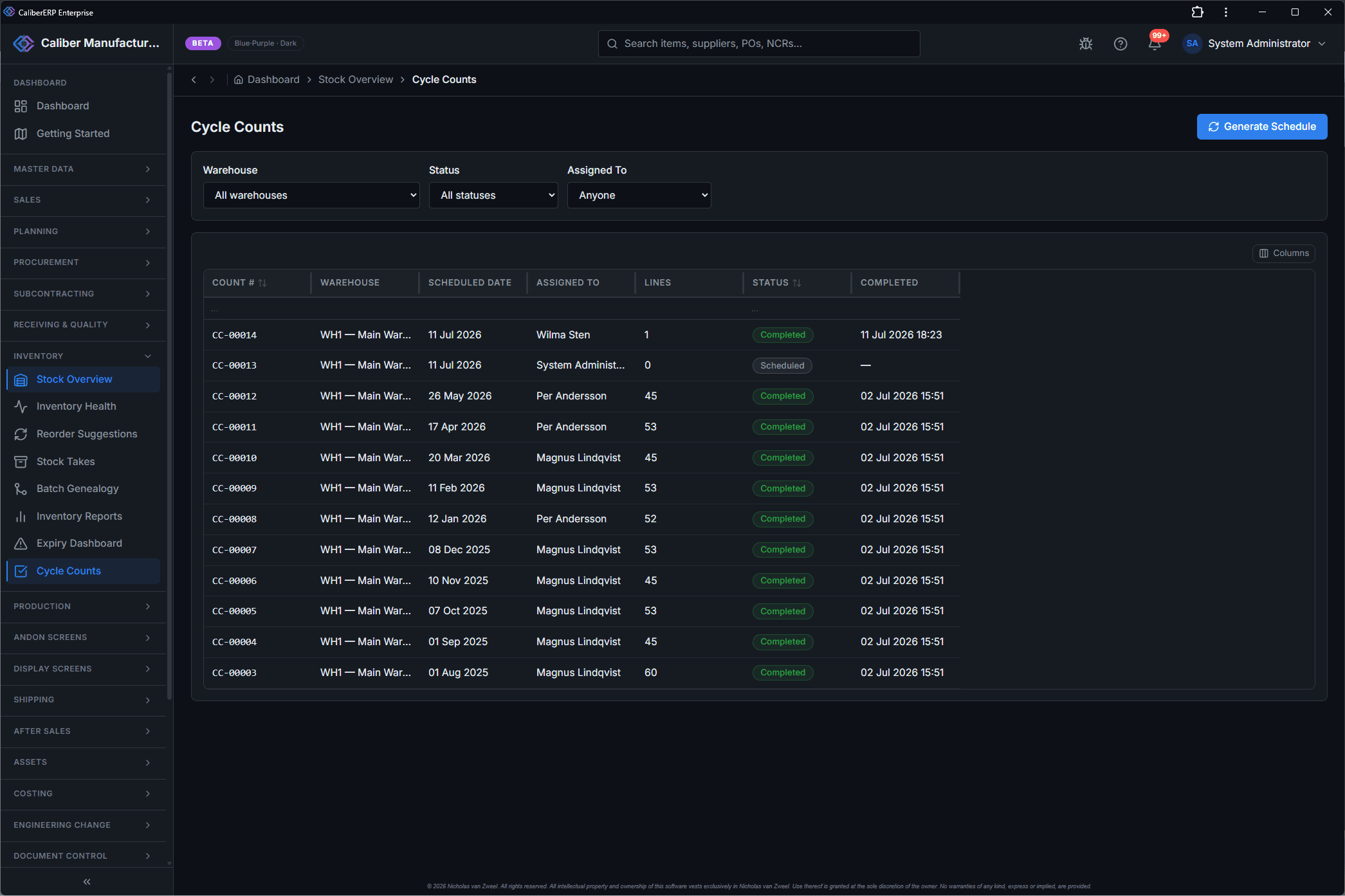Expand the Receiving & Quality section

point(83,325)
